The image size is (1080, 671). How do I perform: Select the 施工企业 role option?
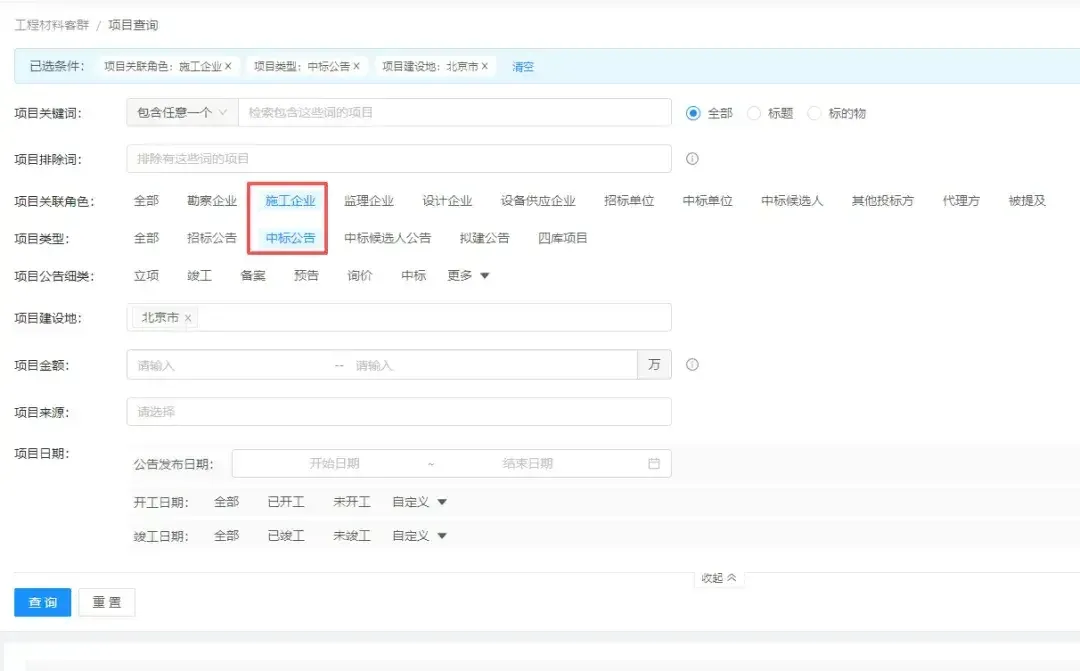click(x=290, y=200)
